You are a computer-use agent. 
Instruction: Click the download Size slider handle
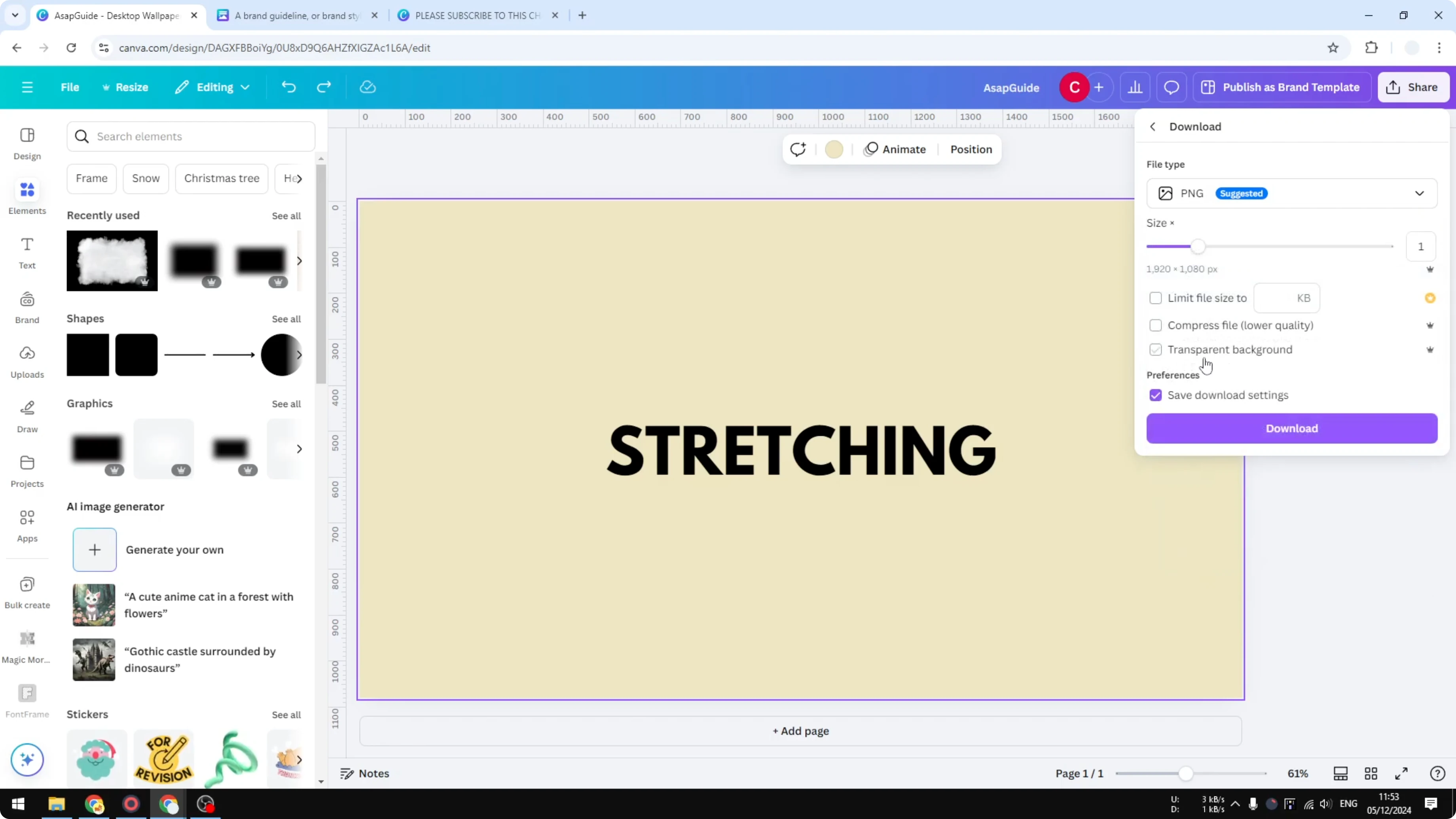coord(1198,246)
